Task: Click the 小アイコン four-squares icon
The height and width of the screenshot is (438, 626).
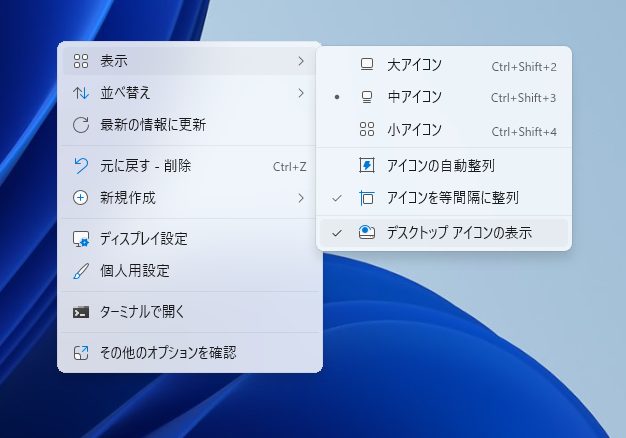Action: tap(367, 130)
